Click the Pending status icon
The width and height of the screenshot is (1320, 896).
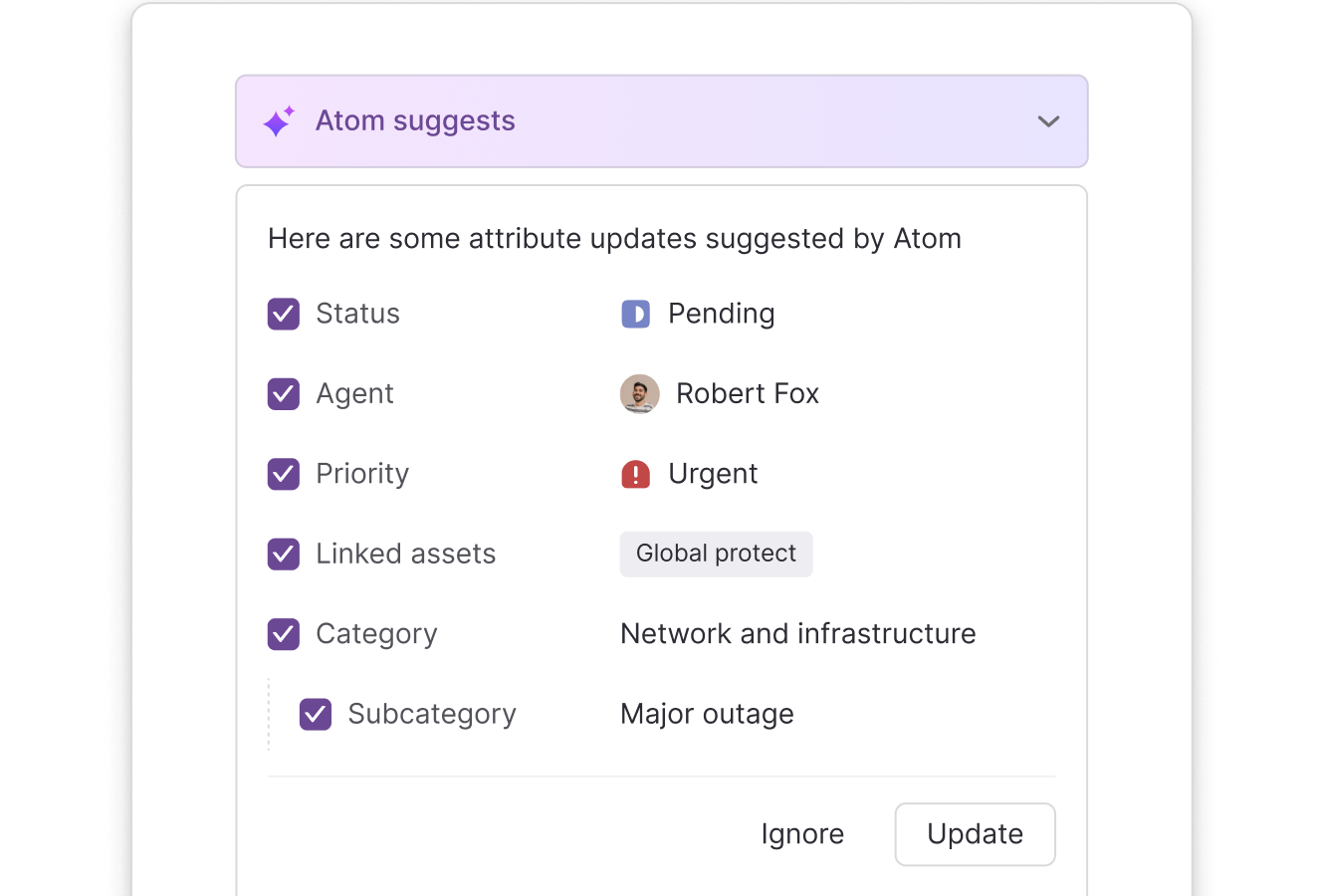636,315
